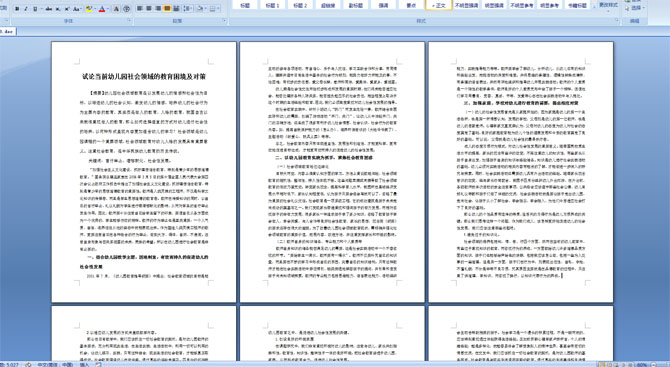Screen dimensions: 670x367
Task: Center align the paragraph
Action: (x=149, y=8)
